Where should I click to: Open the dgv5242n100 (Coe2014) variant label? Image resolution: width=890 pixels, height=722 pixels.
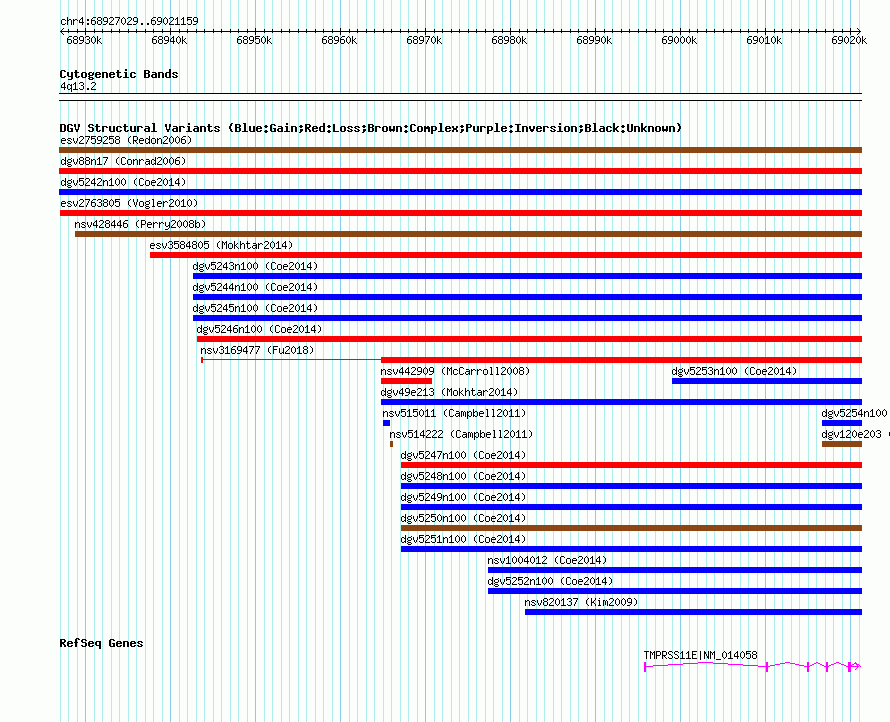[x=123, y=182]
